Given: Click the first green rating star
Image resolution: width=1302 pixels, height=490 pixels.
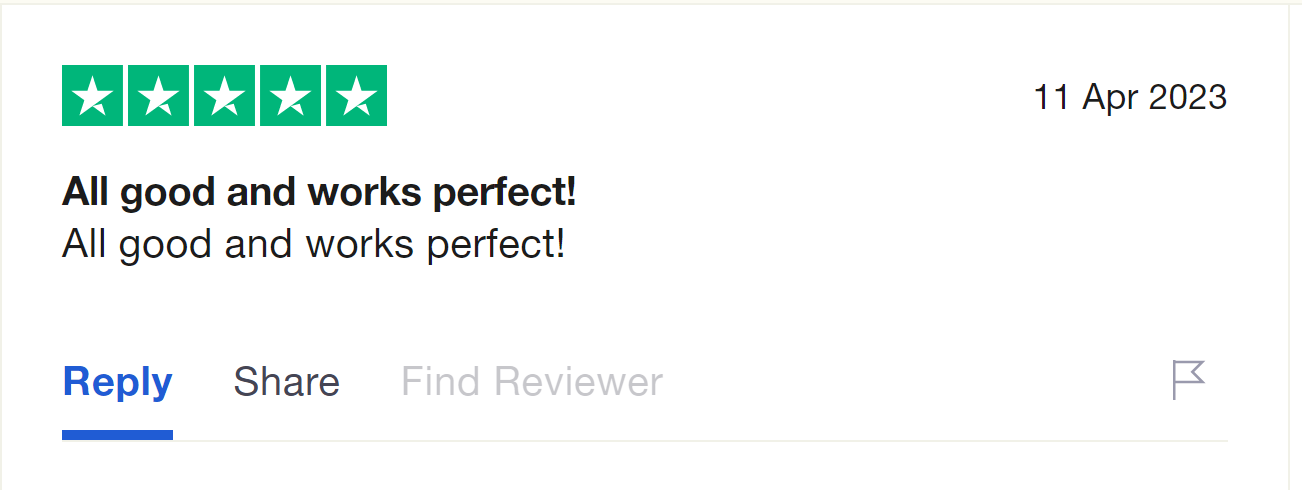Looking at the screenshot, I should [92, 96].
